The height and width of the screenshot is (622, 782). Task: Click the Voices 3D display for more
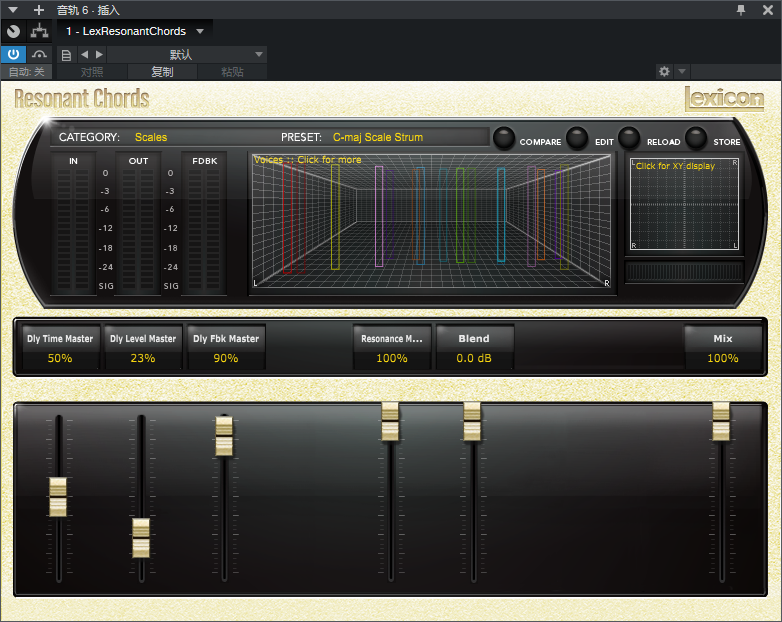[x=432, y=221]
